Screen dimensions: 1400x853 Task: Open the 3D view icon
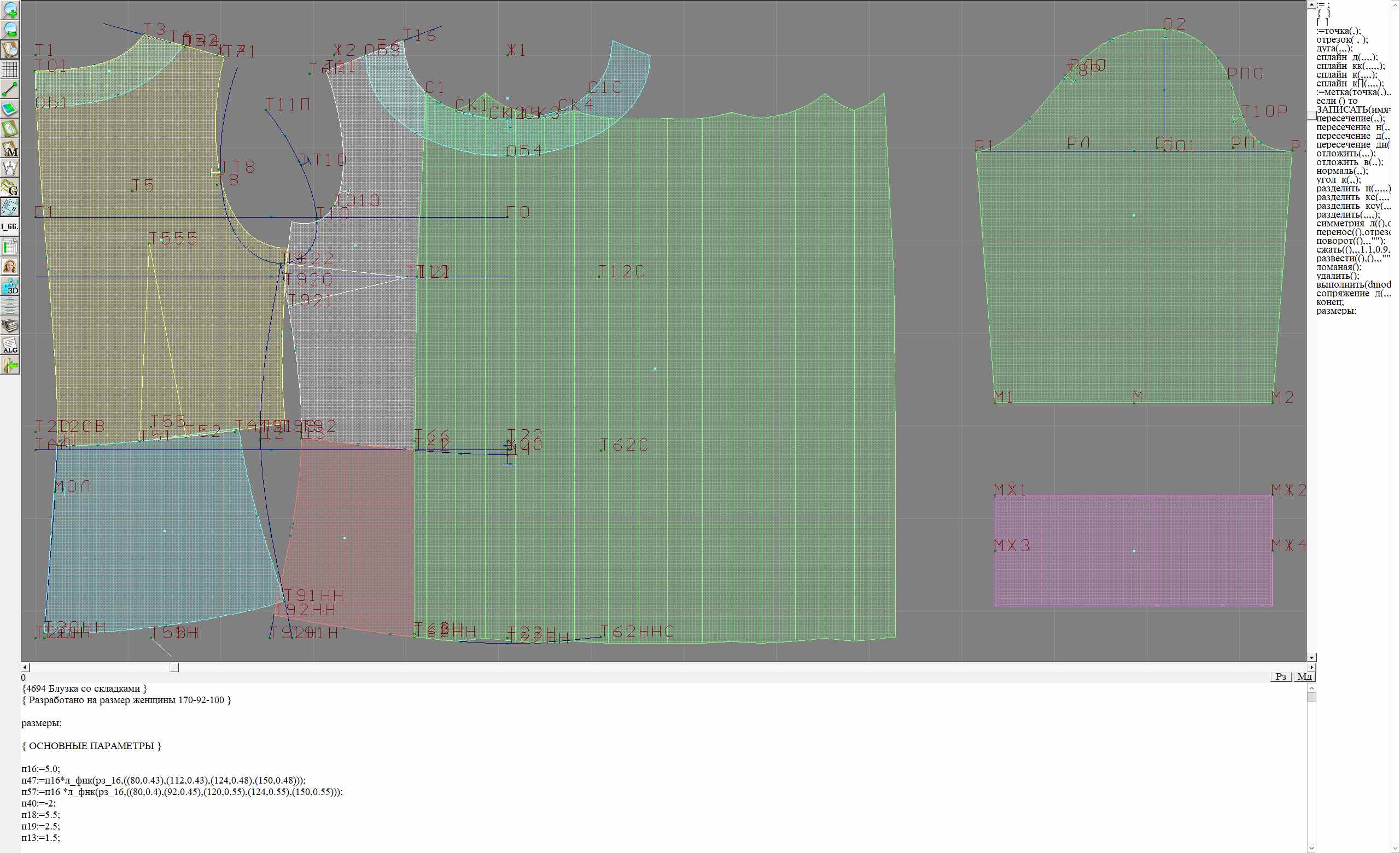tap(10, 287)
